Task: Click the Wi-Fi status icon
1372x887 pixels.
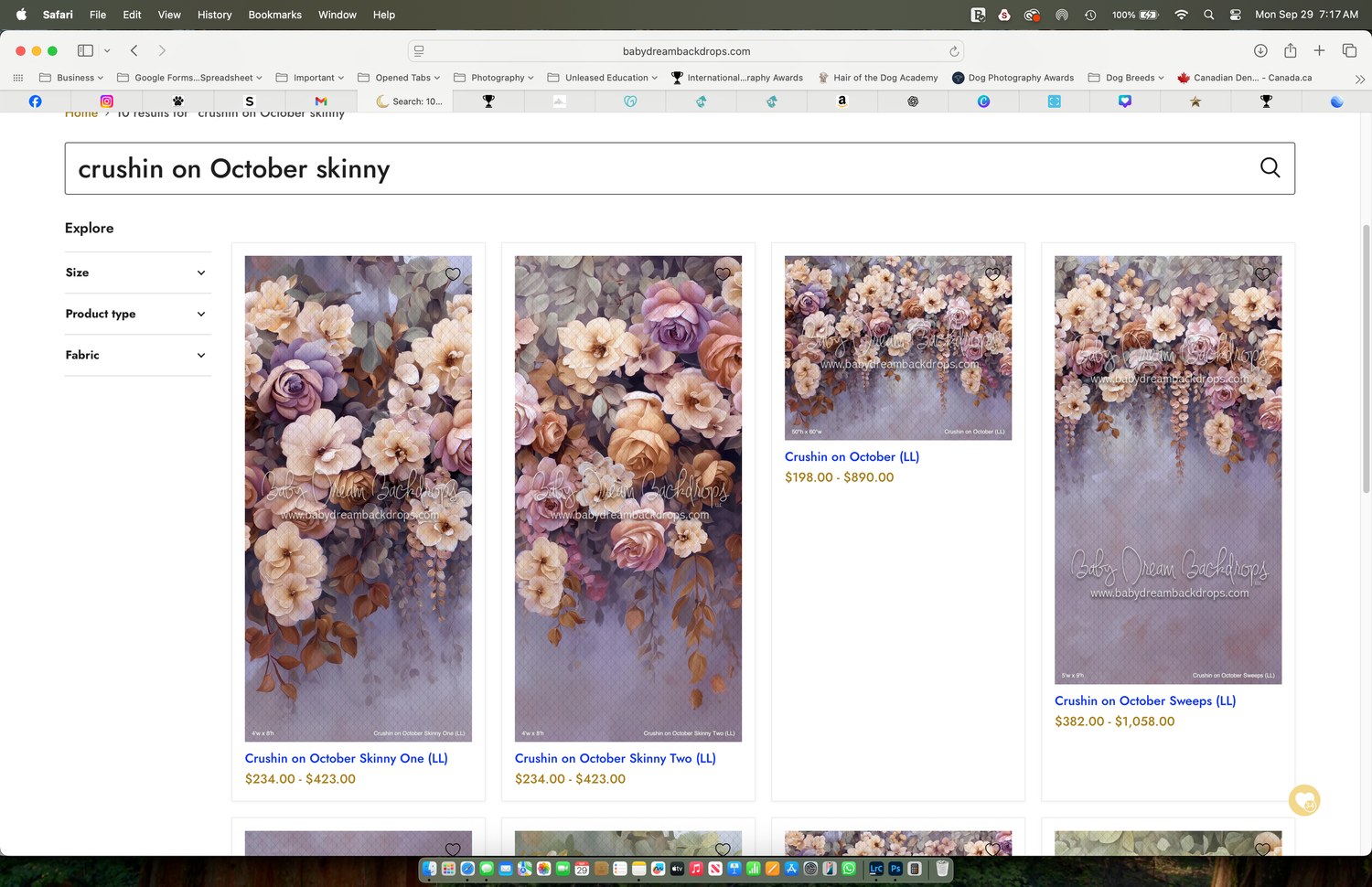Action: pyautogui.click(x=1181, y=15)
